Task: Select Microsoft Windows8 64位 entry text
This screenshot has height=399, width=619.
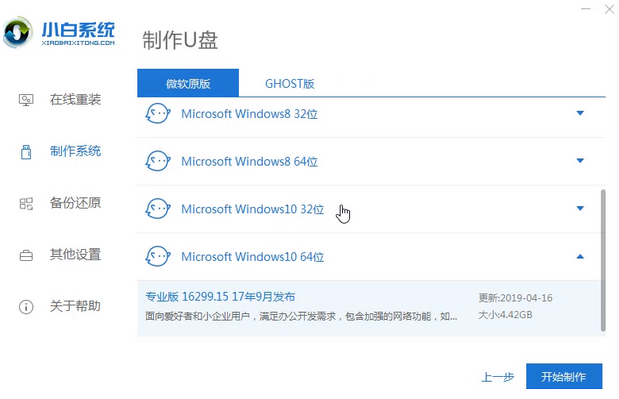Action: pos(249,161)
